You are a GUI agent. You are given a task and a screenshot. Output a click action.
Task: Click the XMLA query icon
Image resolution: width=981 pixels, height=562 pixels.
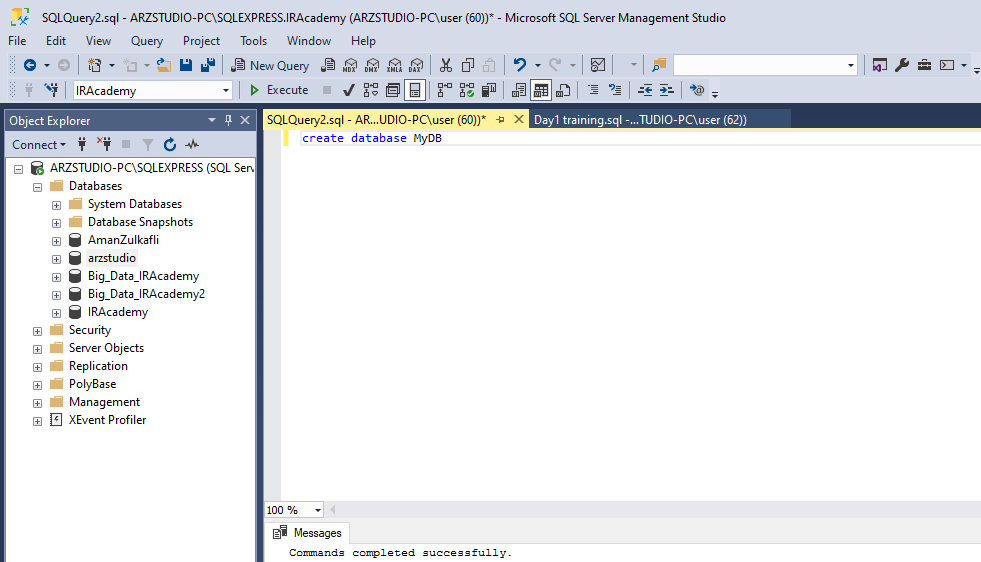[x=394, y=65]
